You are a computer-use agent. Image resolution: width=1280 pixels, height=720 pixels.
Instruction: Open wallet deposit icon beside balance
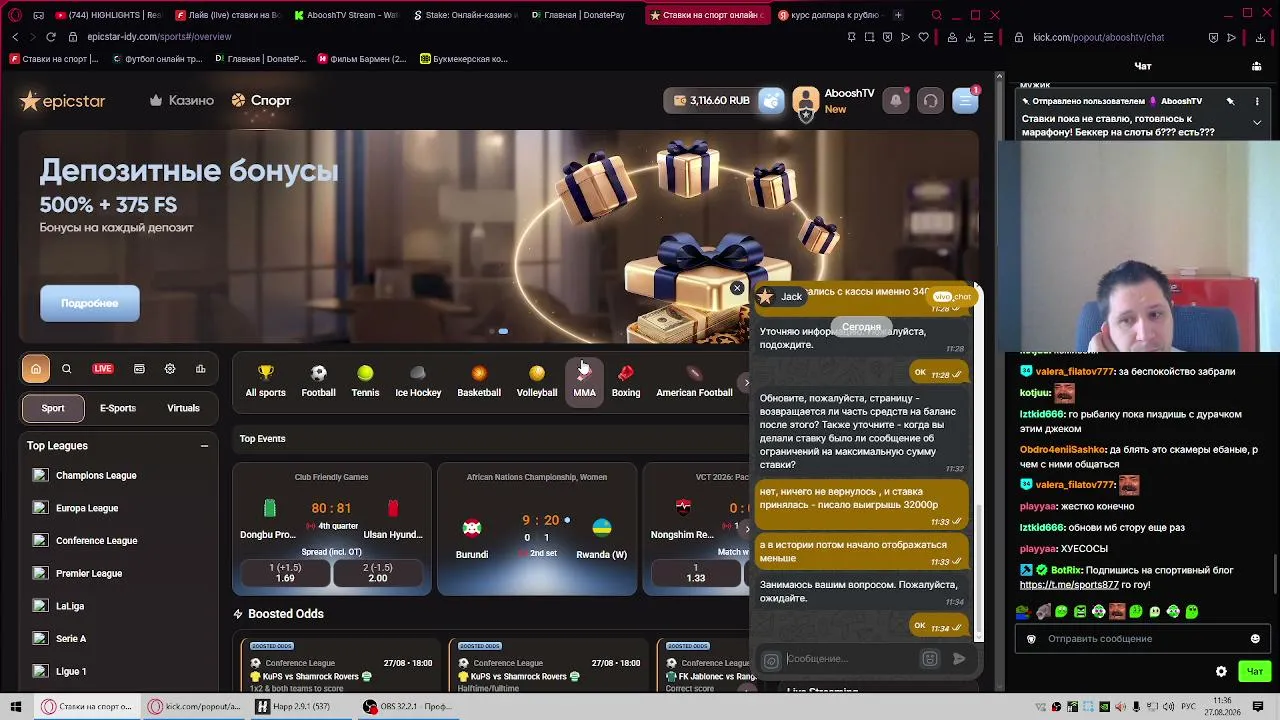771,100
